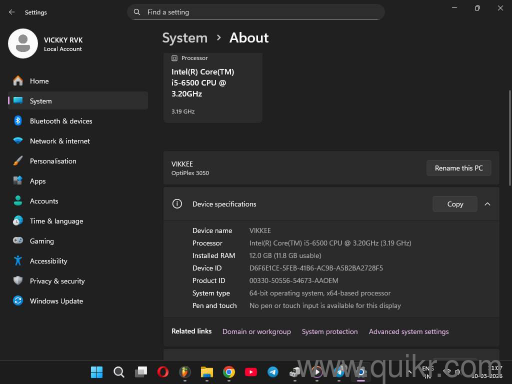The height and width of the screenshot is (384, 512).
Task: Open the Windows Start menu
Action: [x=97, y=372]
